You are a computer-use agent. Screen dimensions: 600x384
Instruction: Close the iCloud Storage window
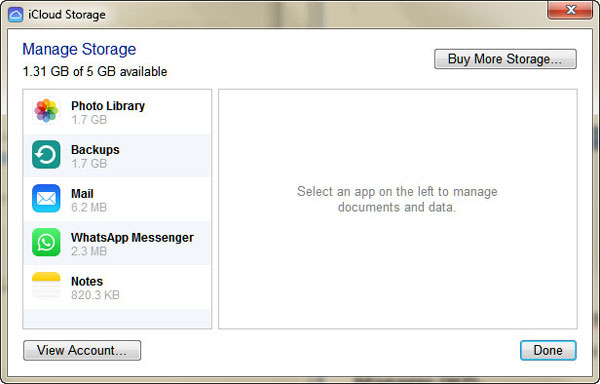(570, 10)
